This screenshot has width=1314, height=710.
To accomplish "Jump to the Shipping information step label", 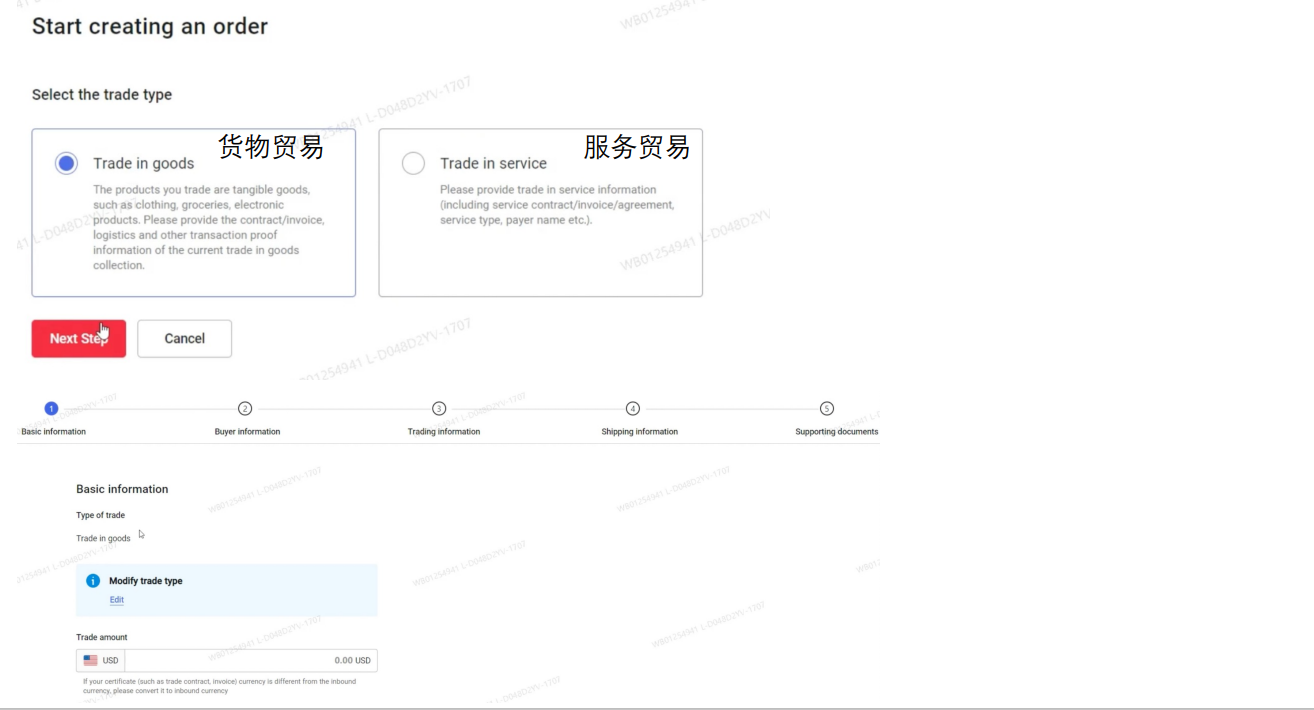I will 639,432.
